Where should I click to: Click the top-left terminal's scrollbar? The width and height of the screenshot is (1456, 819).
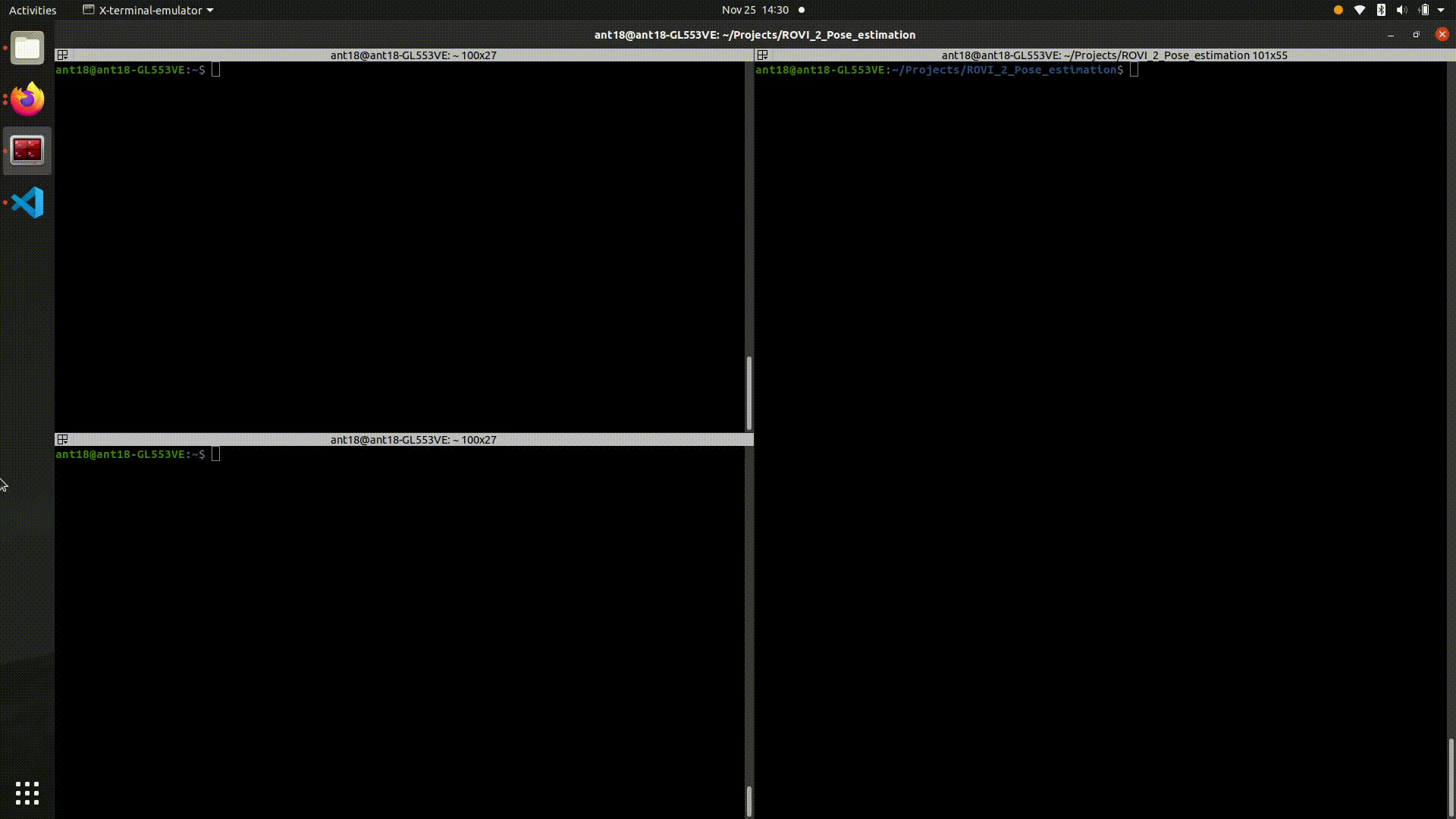pyautogui.click(x=749, y=393)
